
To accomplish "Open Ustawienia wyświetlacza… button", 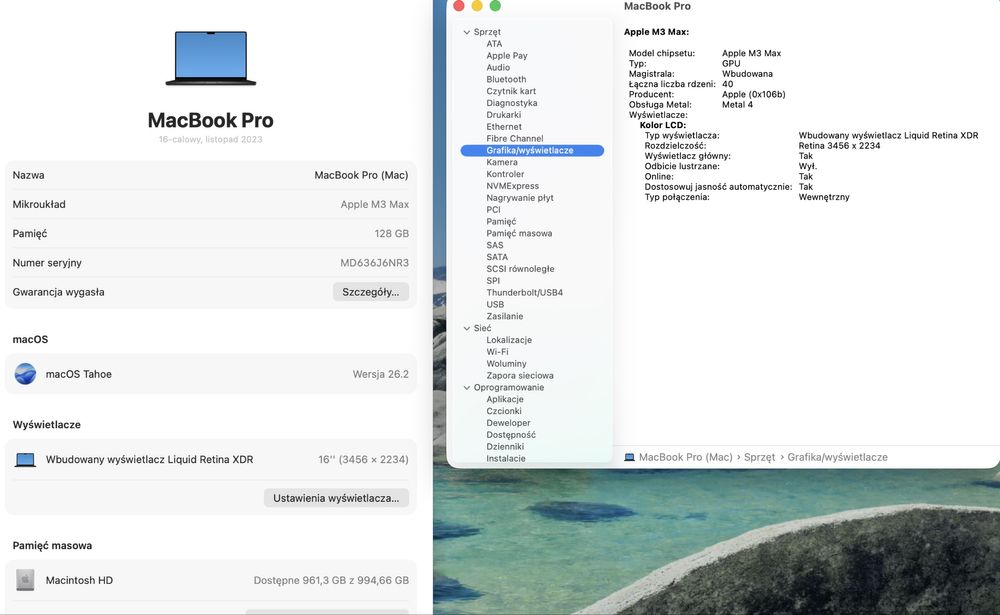I will click(x=336, y=498).
